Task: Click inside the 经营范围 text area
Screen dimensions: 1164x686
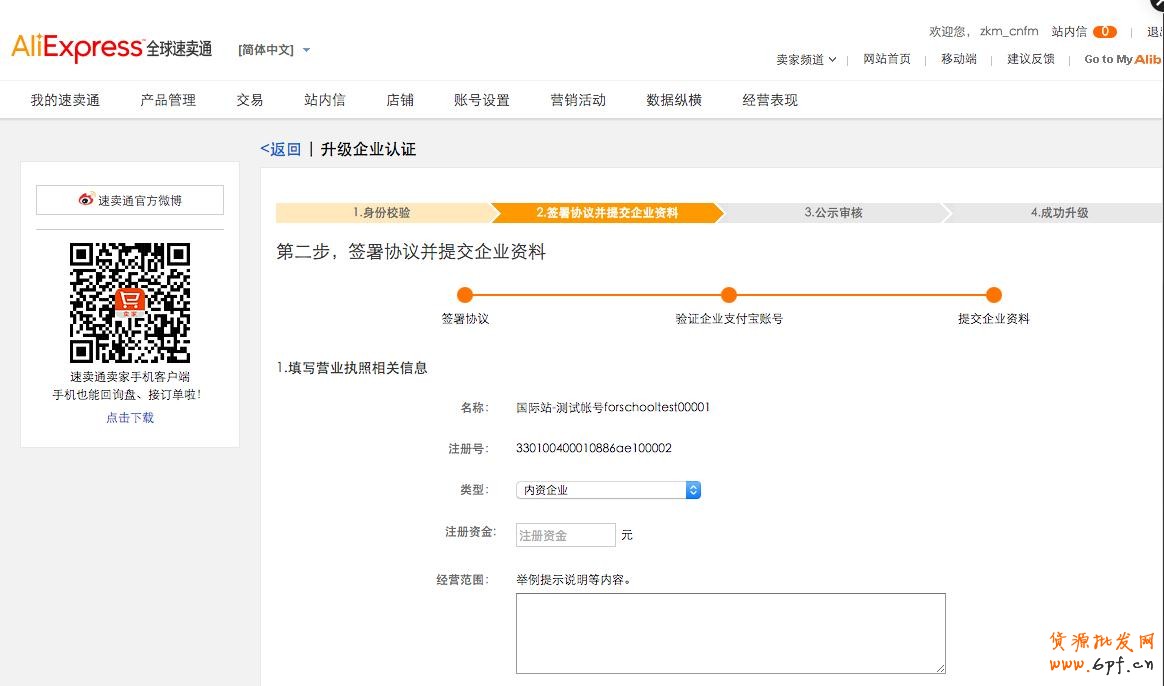Action: (730, 633)
